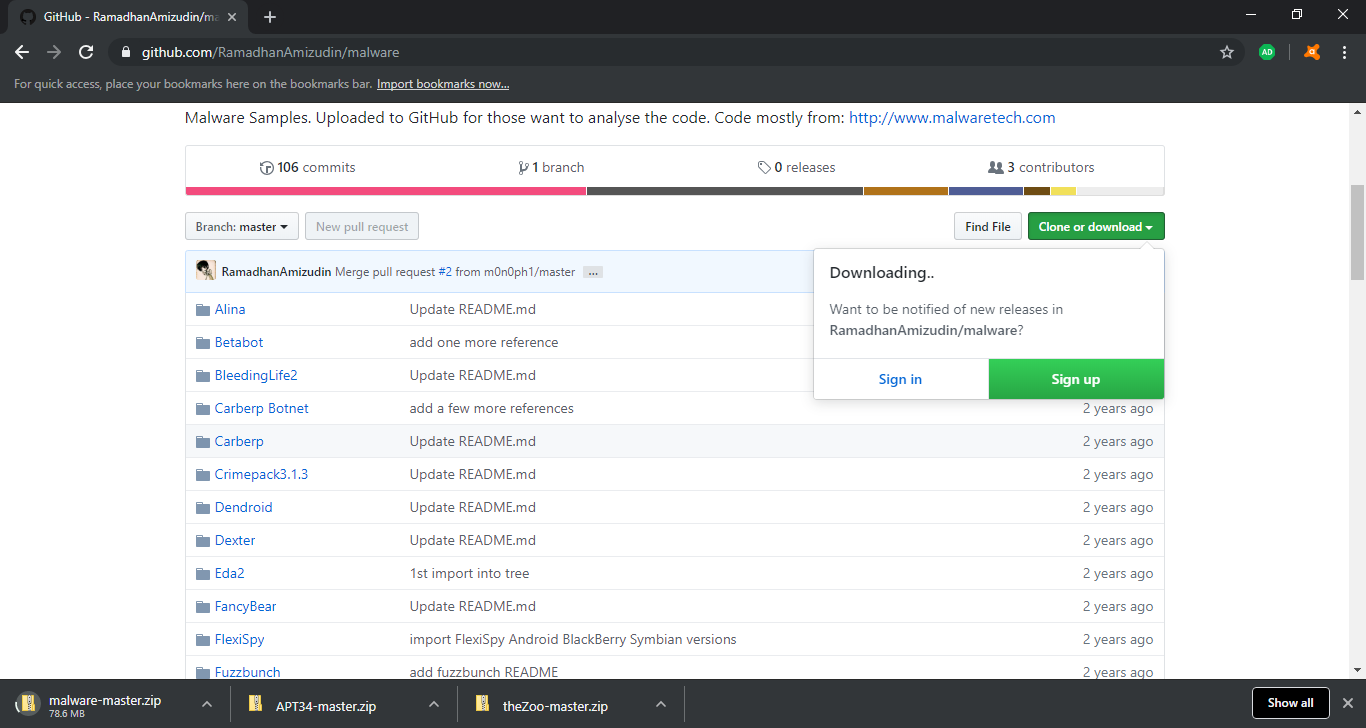Expand the malware-master.zip download options arrow
The width and height of the screenshot is (1366, 728).
click(207, 704)
